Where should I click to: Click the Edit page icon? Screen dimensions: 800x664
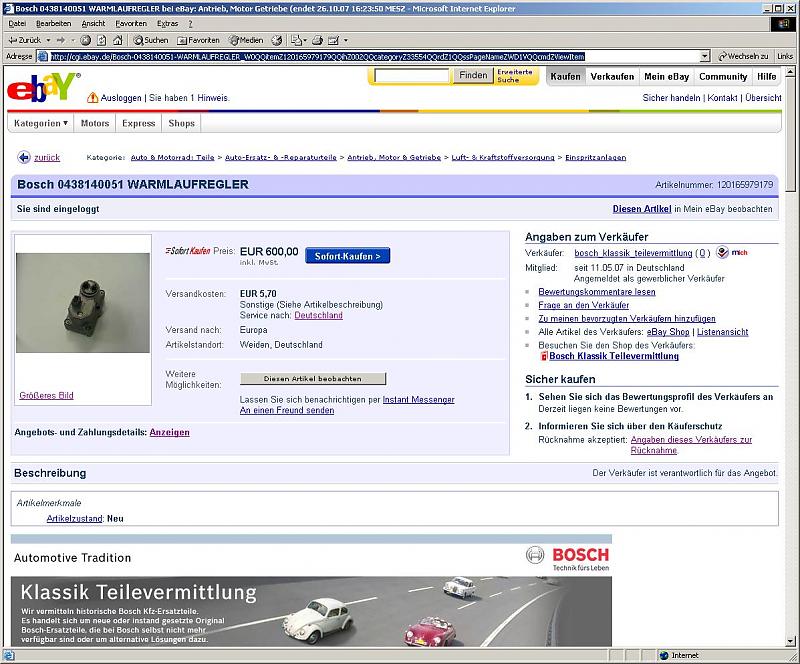(x=334, y=40)
